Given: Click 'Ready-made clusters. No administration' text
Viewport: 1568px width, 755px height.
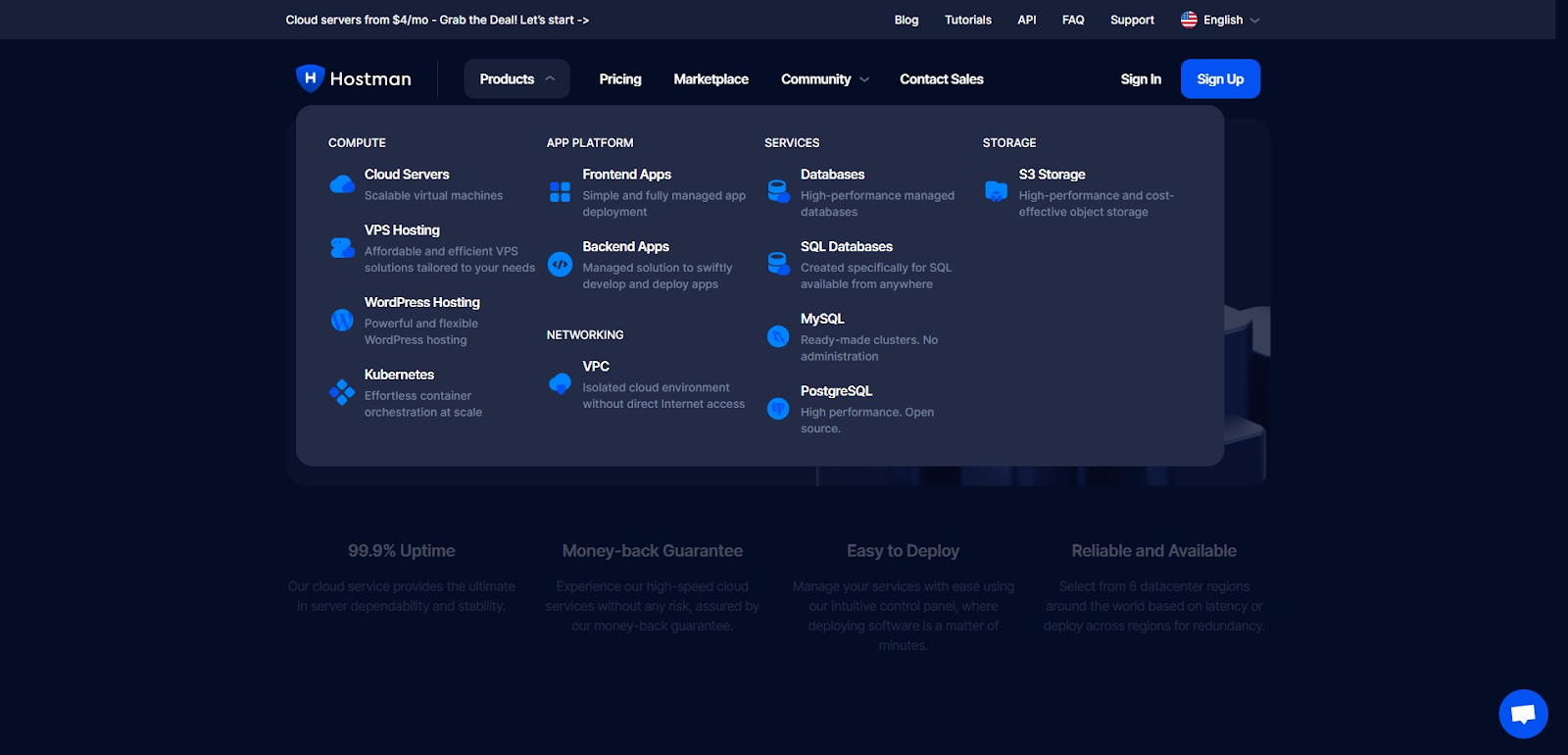Looking at the screenshot, I should click(869, 348).
